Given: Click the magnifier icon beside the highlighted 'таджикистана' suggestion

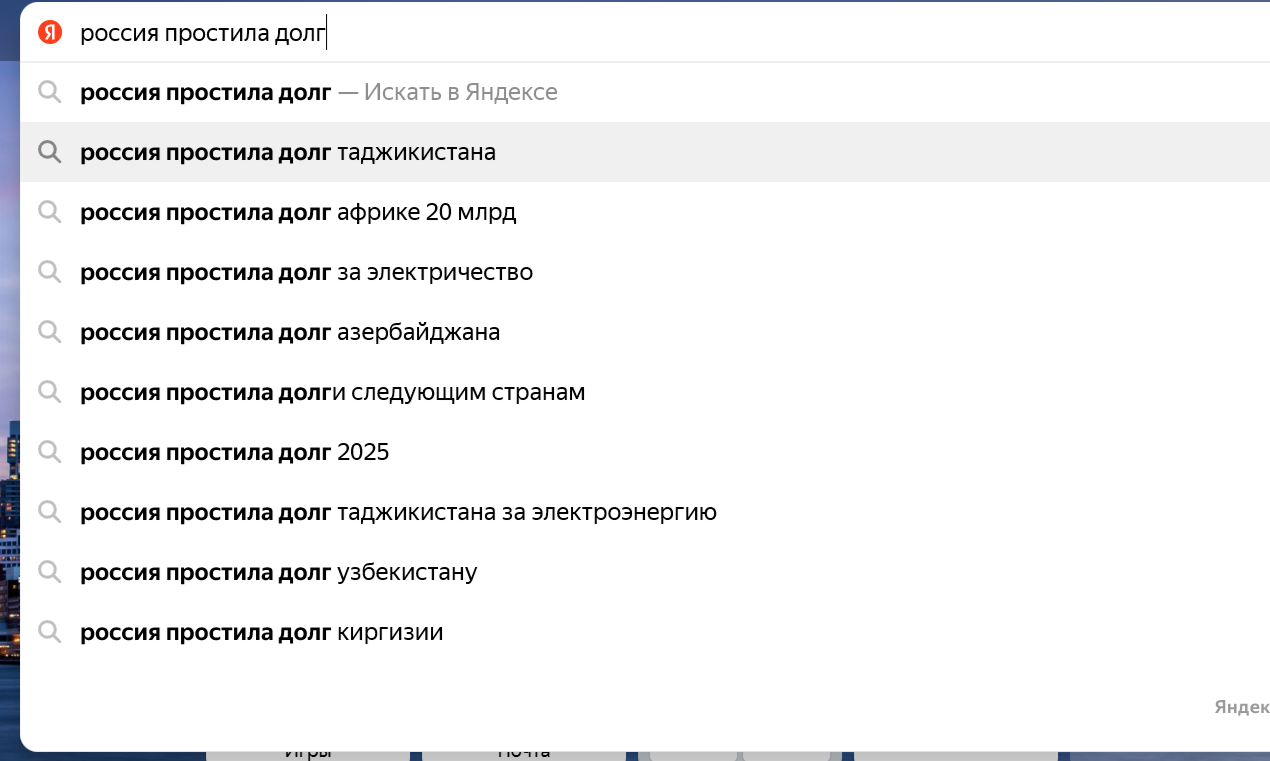Looking at the screenshot, I should (x=50, y=152).
